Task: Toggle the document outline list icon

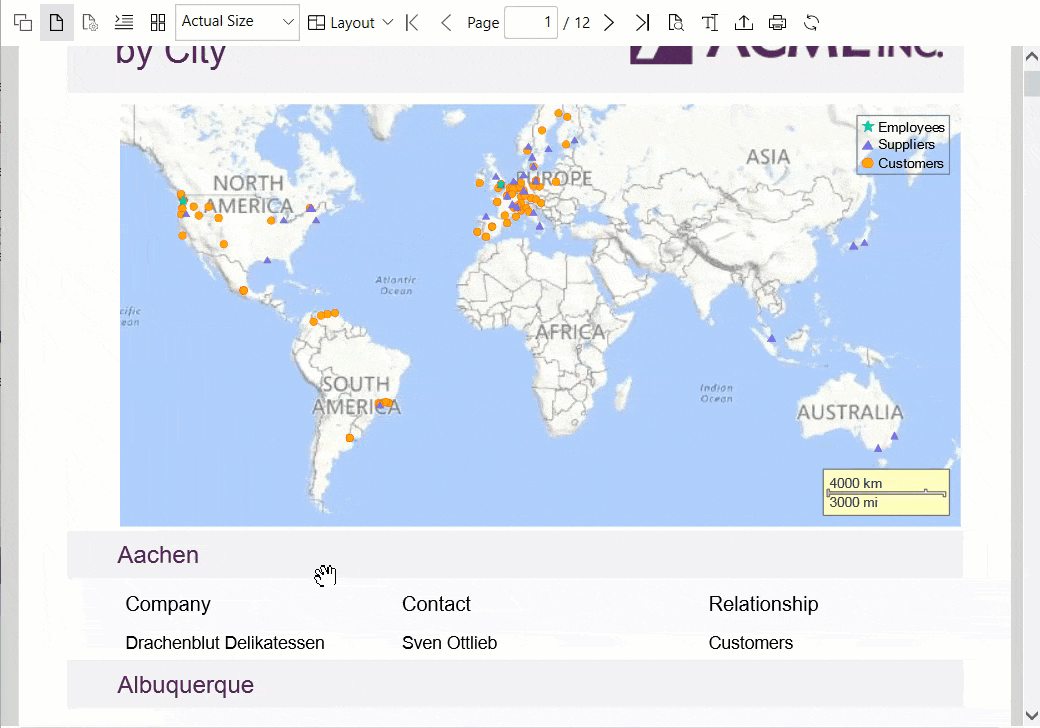Action: click(124, 22)
